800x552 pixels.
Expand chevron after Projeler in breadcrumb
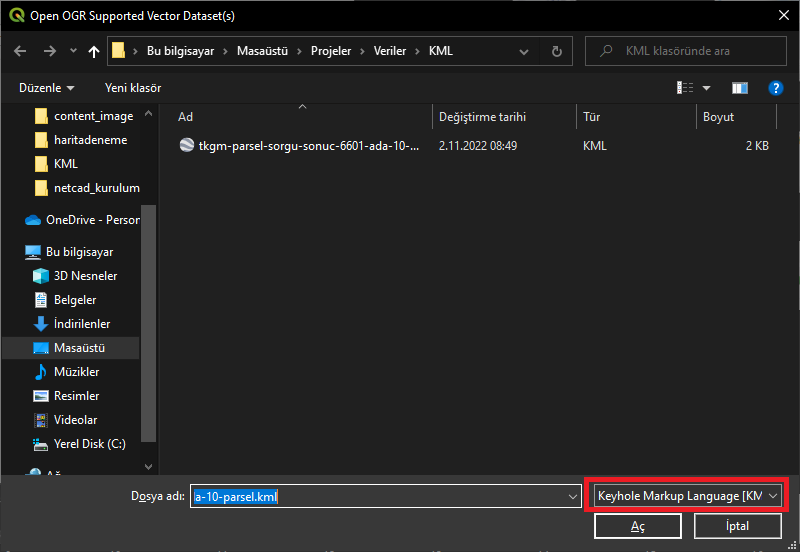pyautogui.click(x=362, y=52)
